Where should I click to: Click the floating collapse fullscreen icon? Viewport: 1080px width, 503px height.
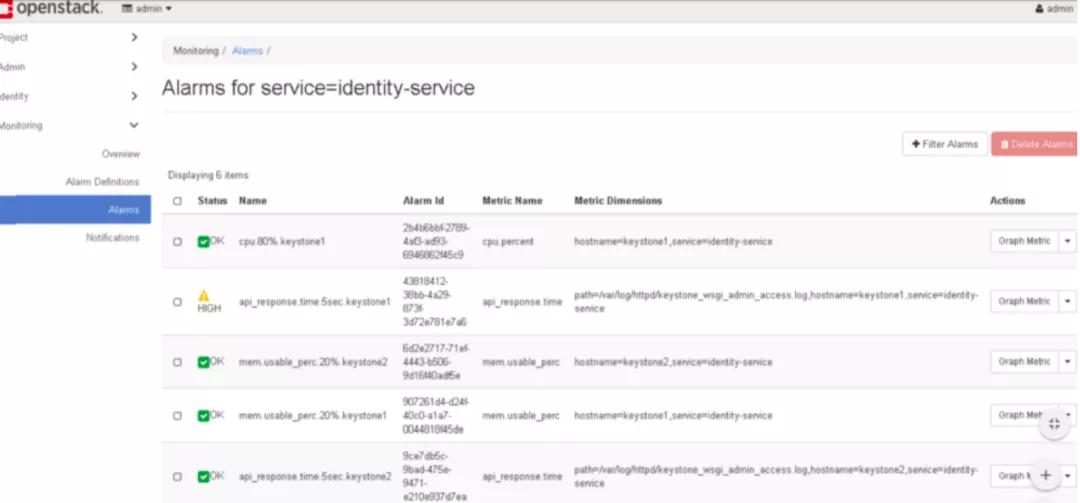tap(1054, 424)
